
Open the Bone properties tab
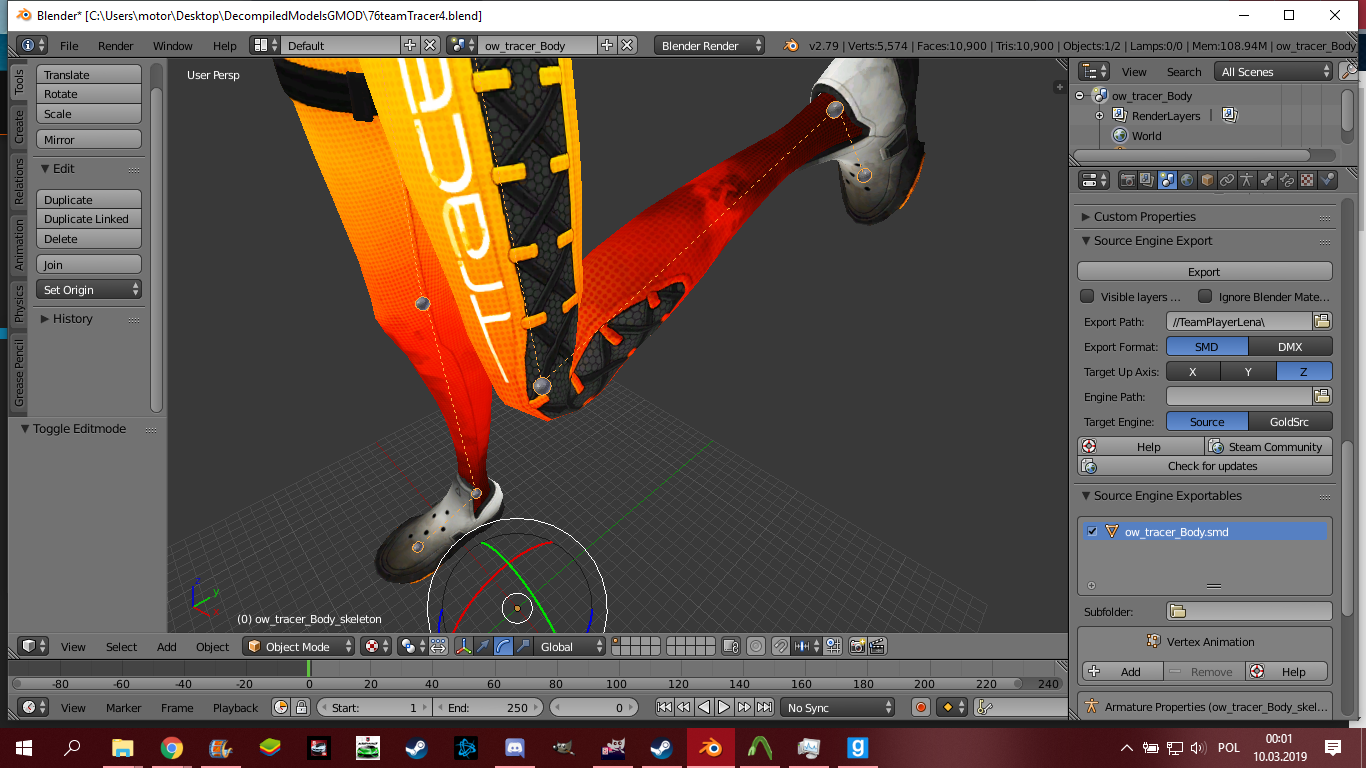1267,180
